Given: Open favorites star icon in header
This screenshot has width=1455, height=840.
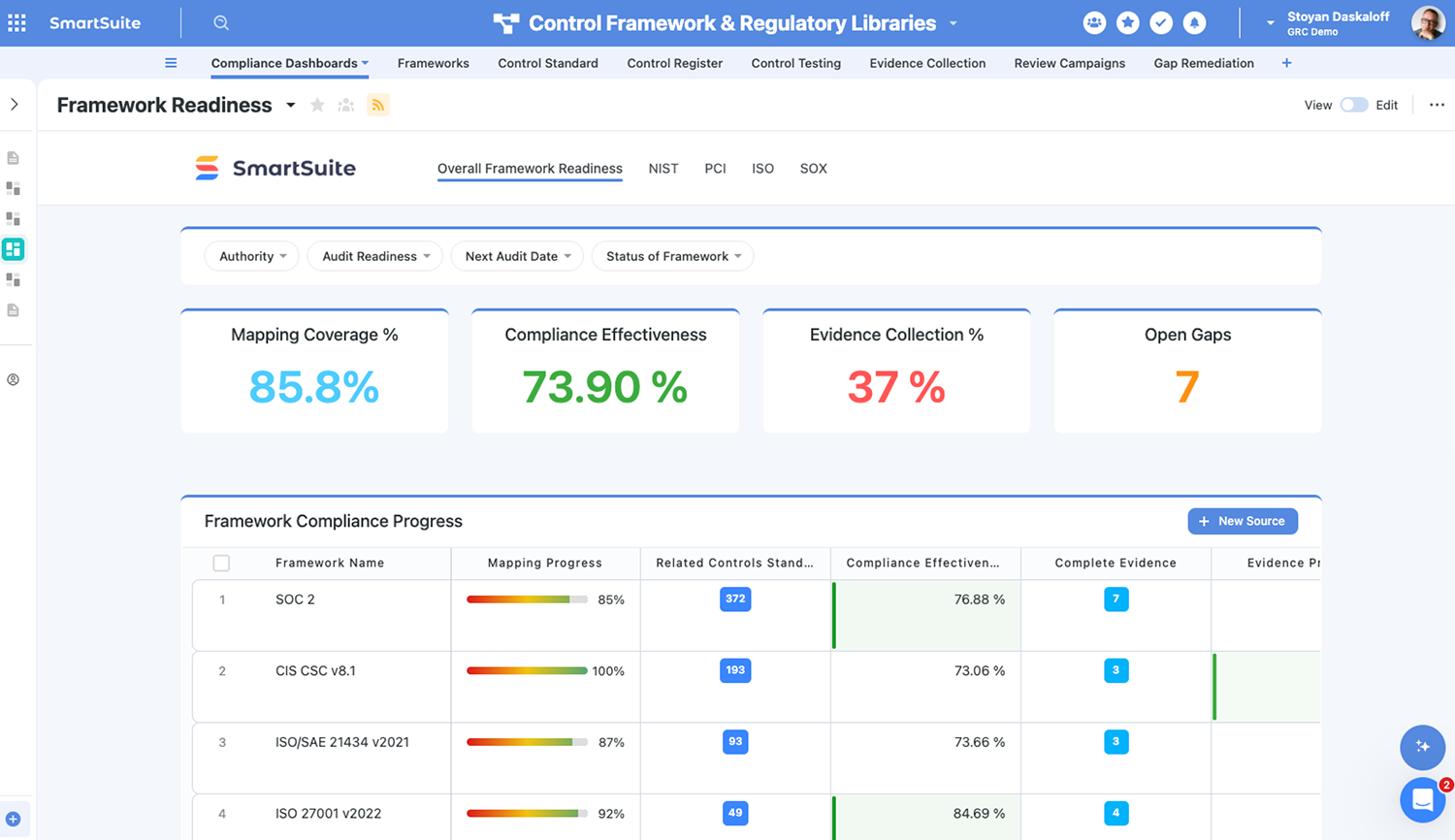Looking at the screenshot, I should [1127, 22].
